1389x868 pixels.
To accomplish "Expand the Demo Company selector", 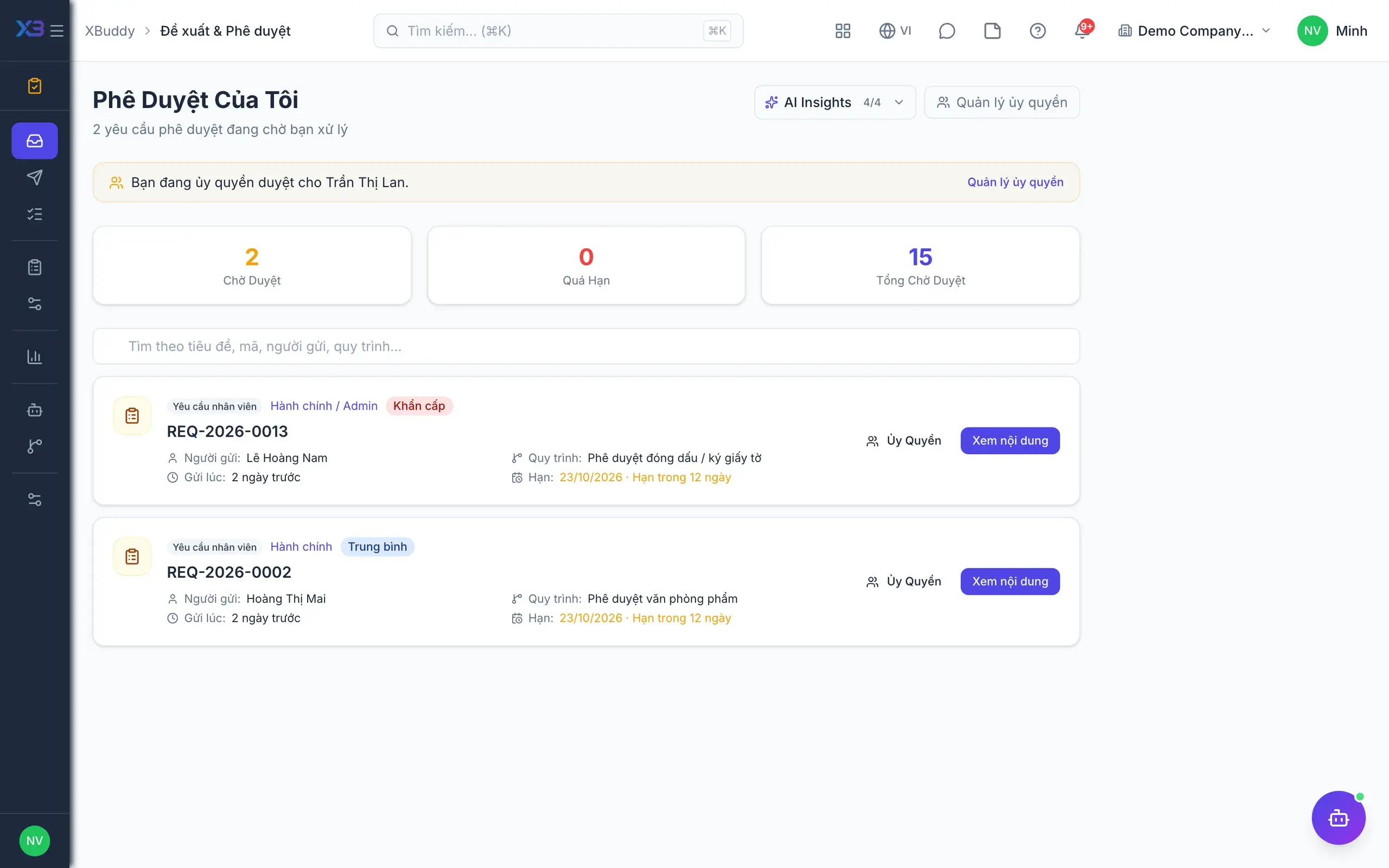I will pos(1194,30).
